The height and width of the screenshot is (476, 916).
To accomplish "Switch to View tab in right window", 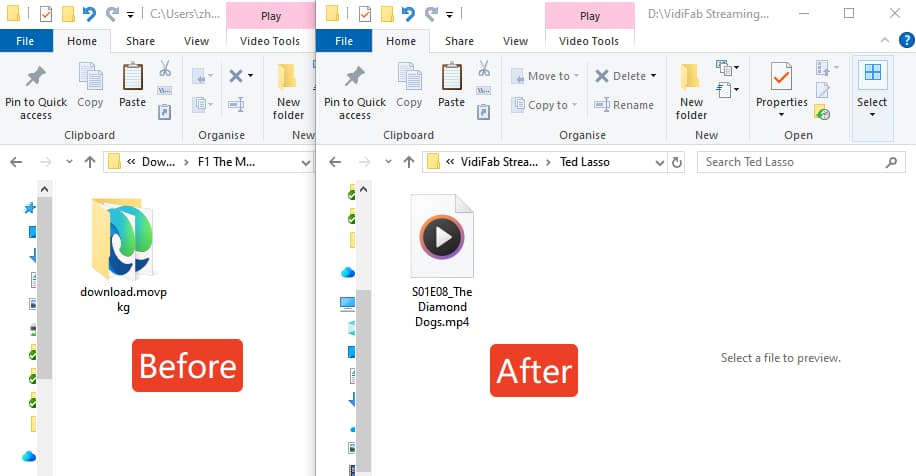I will pos(515,41).
